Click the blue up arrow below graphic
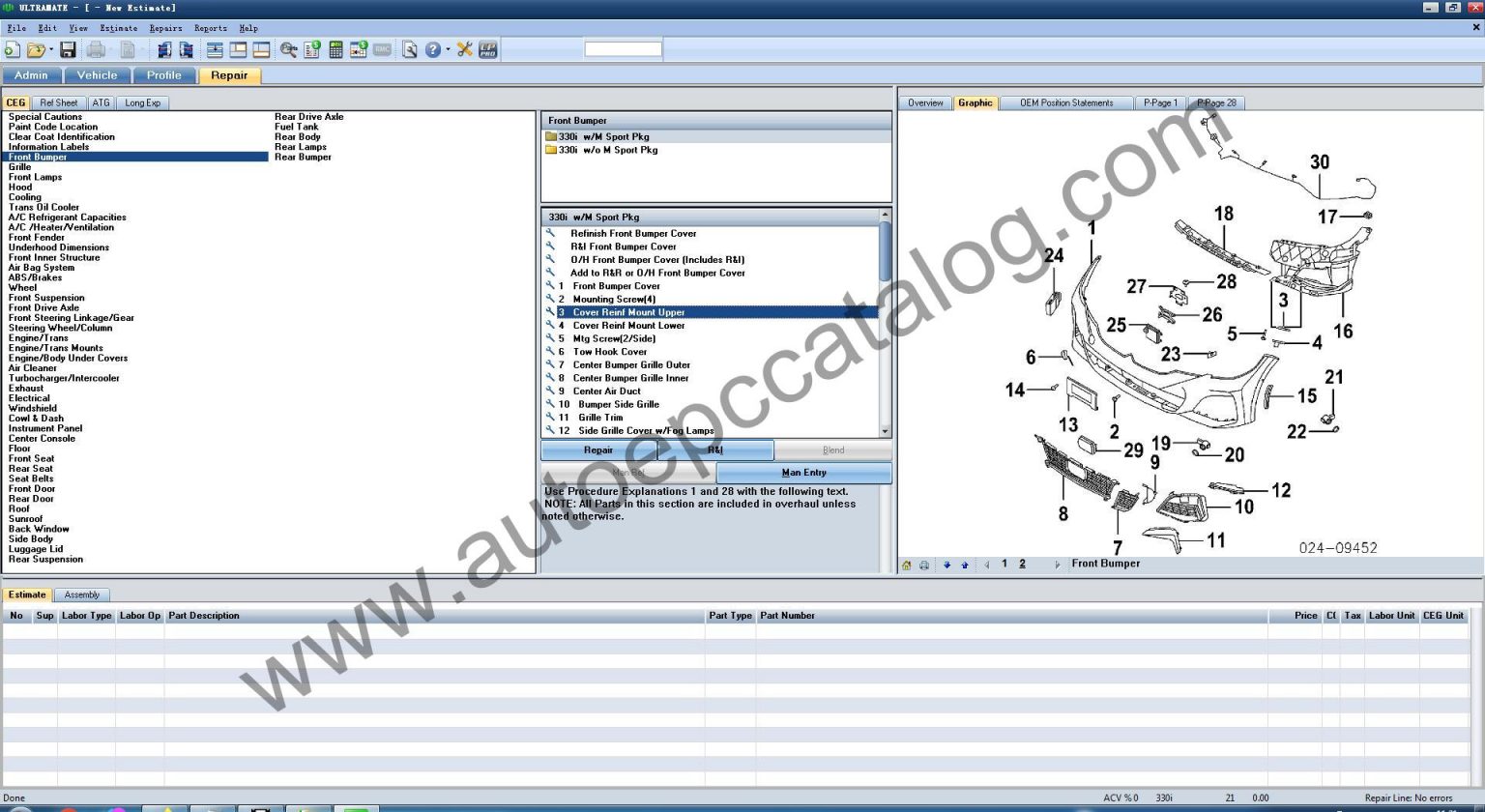The height and width of the screenshot is (812, 1485). (965, 565)
